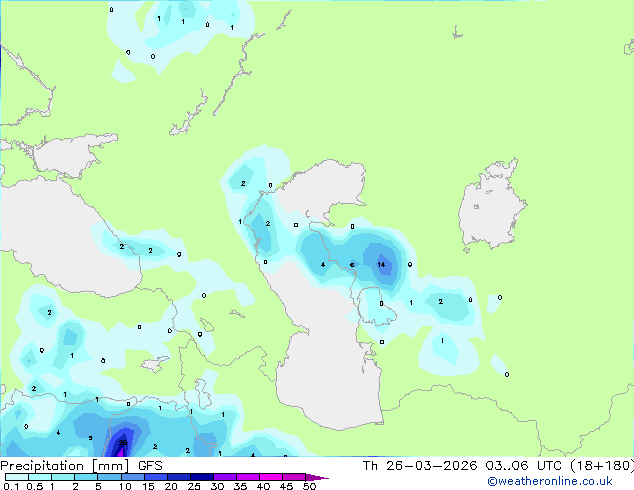Open the weatheronline.co.uk copyright link
This screenshot has height=490, width=634.
[x=550, y=481]
